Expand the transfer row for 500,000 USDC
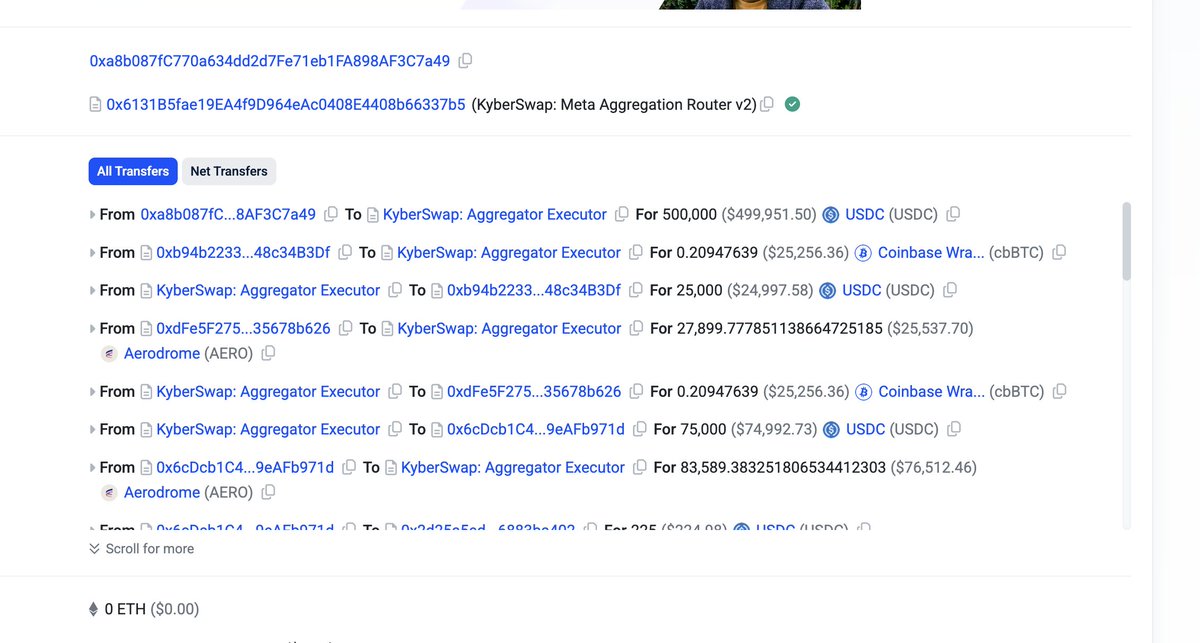This screenshot has height=643, width=1200. pos(92,214)
